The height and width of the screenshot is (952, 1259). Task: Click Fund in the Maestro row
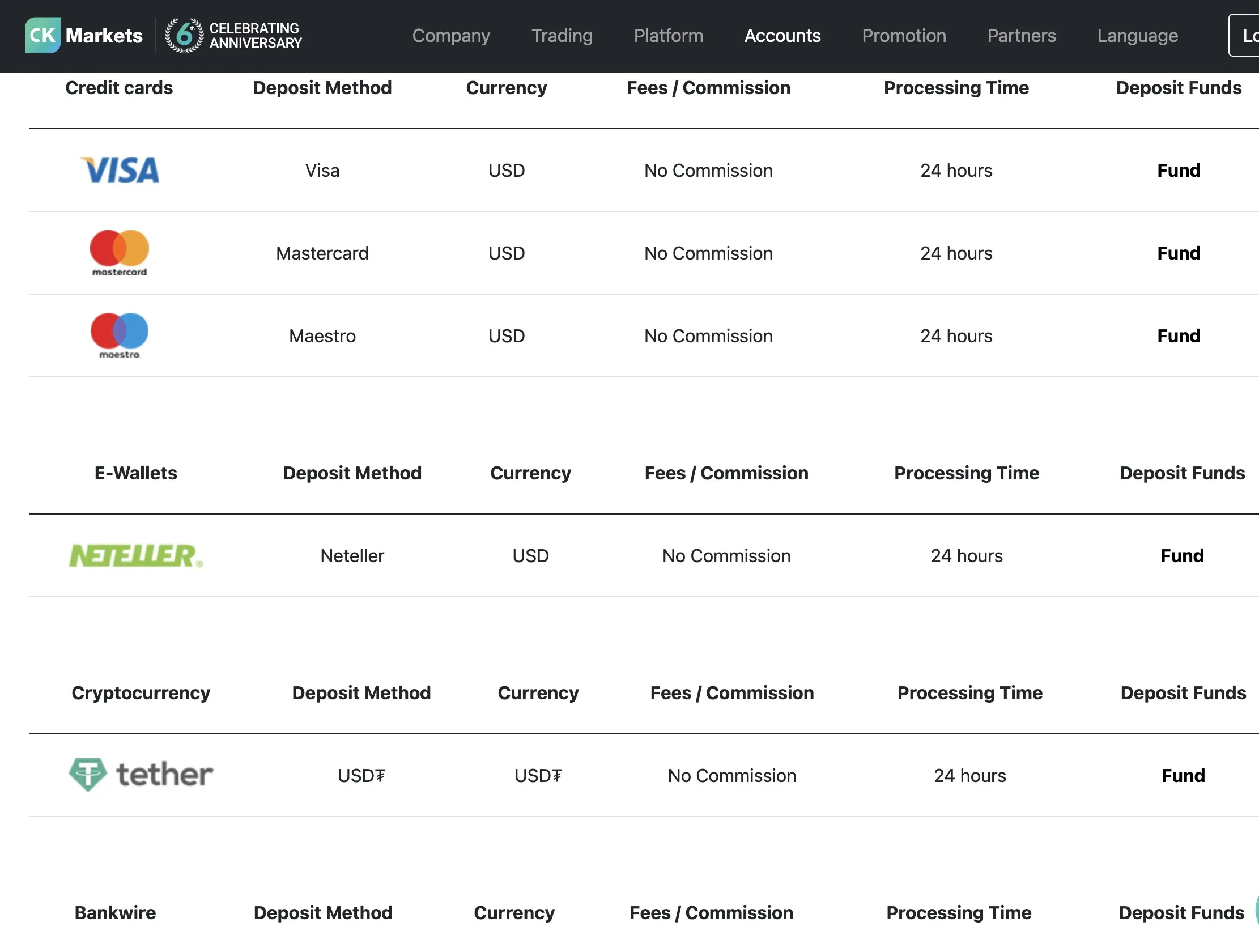(1178, 335)
